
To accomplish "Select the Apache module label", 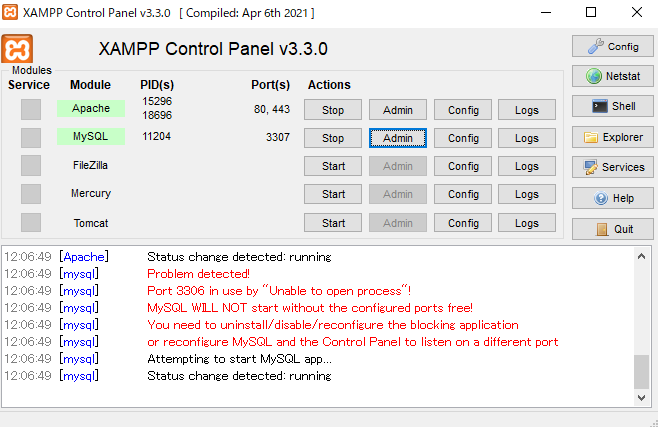I will [91, 108].
